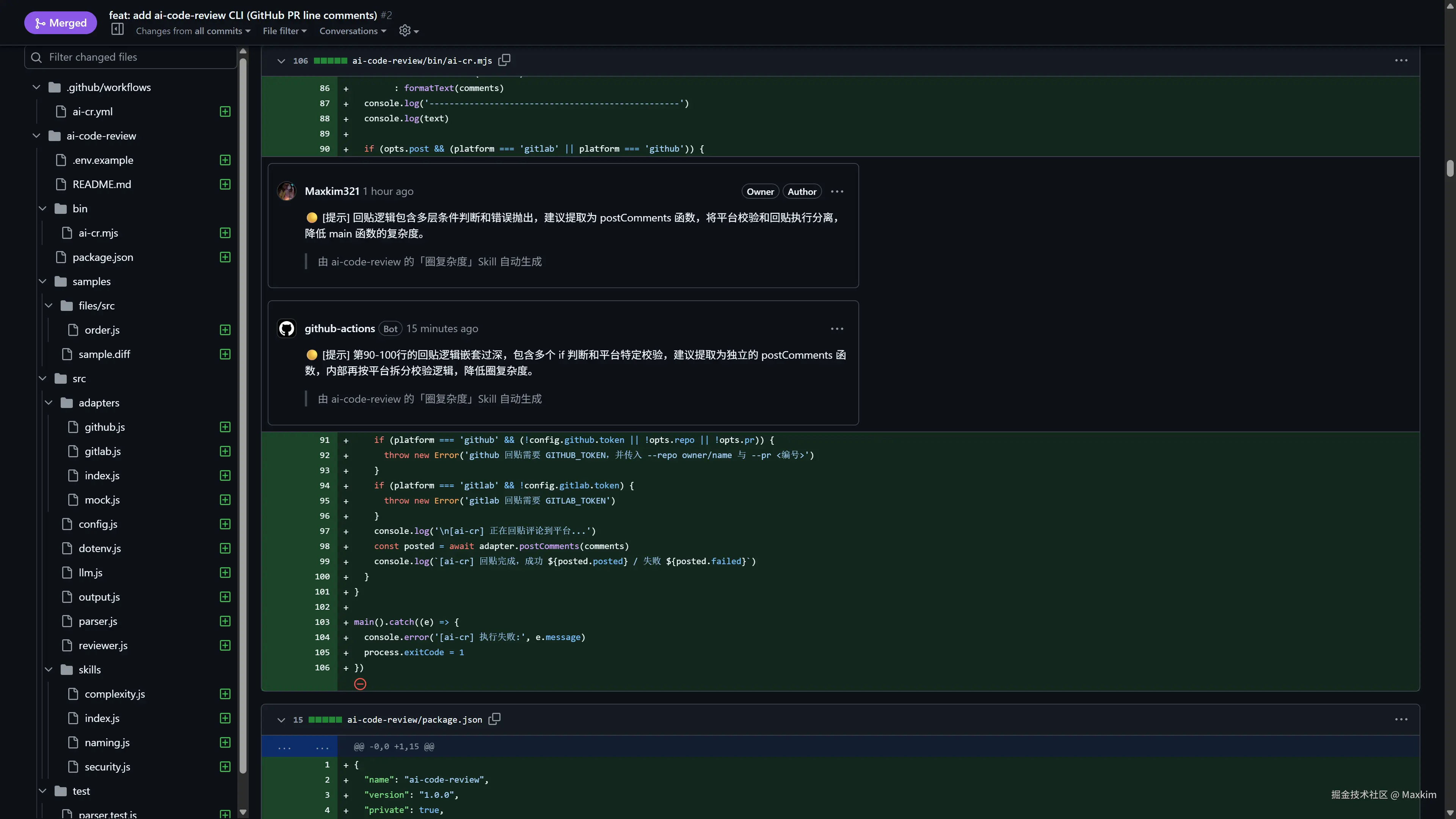Screen dimensions: 1456x819
Task: Click the added-file badge for order.js
Action: (225, 329)
